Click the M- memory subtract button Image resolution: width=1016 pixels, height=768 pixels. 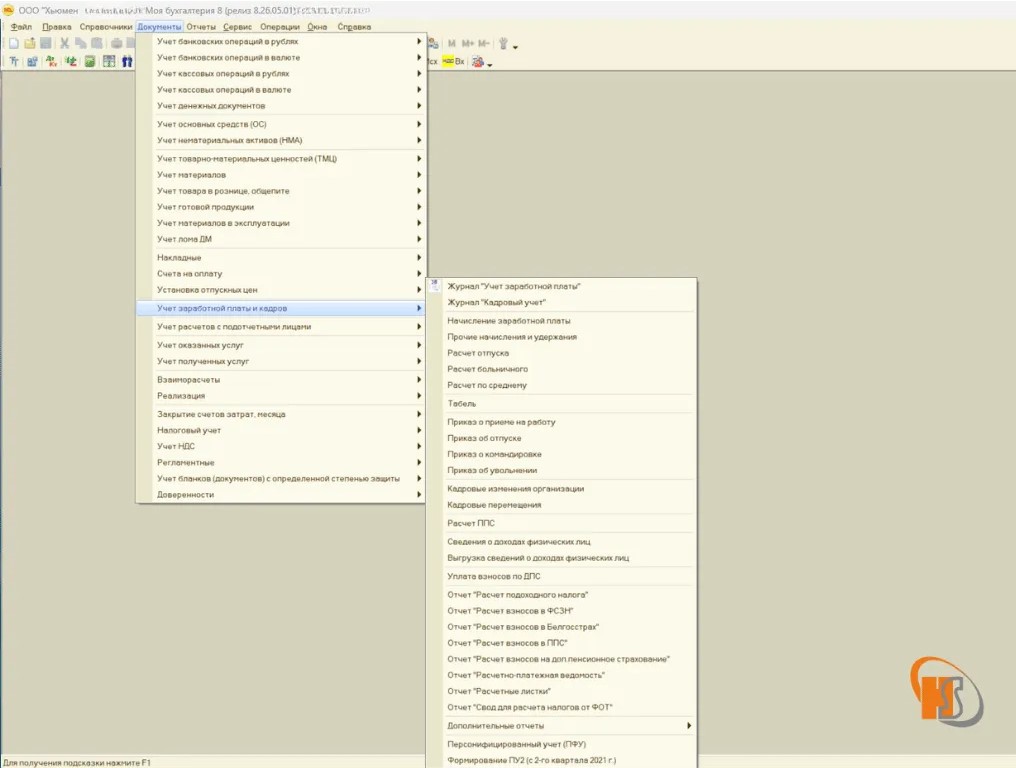click(x=484, y=43)
